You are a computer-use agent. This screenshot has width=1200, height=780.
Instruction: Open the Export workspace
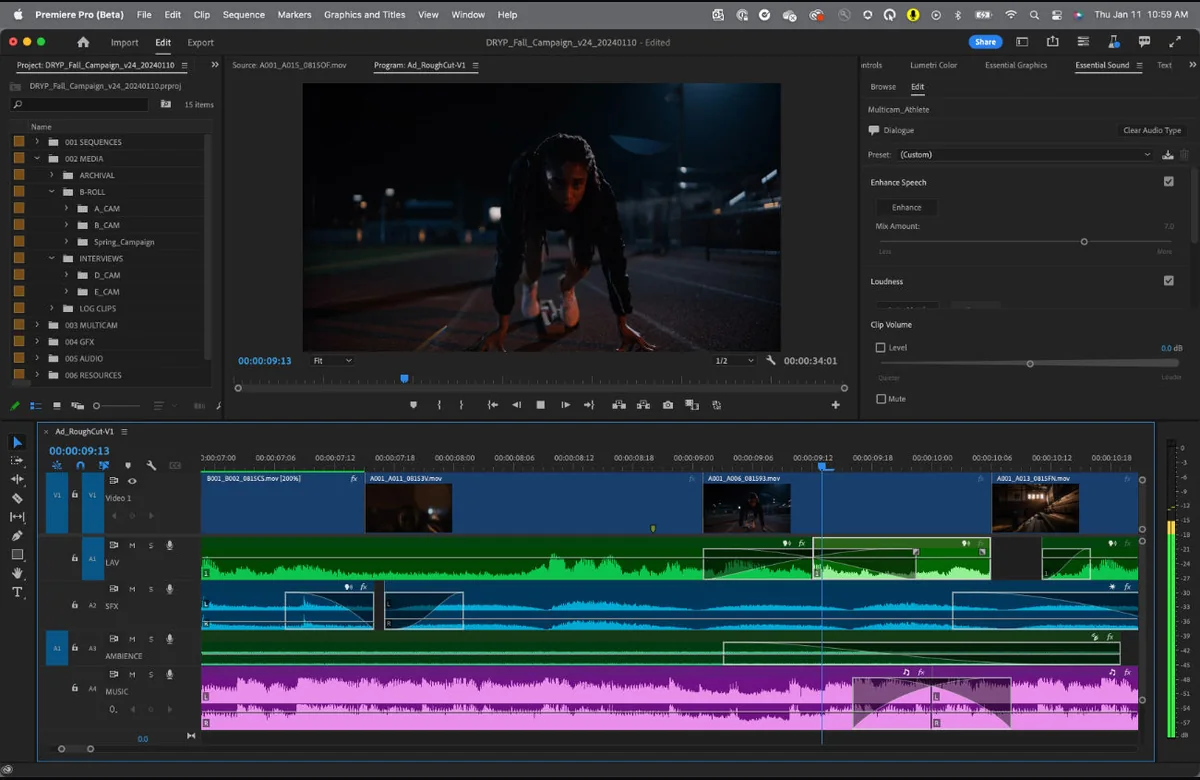tap(200, 43)
